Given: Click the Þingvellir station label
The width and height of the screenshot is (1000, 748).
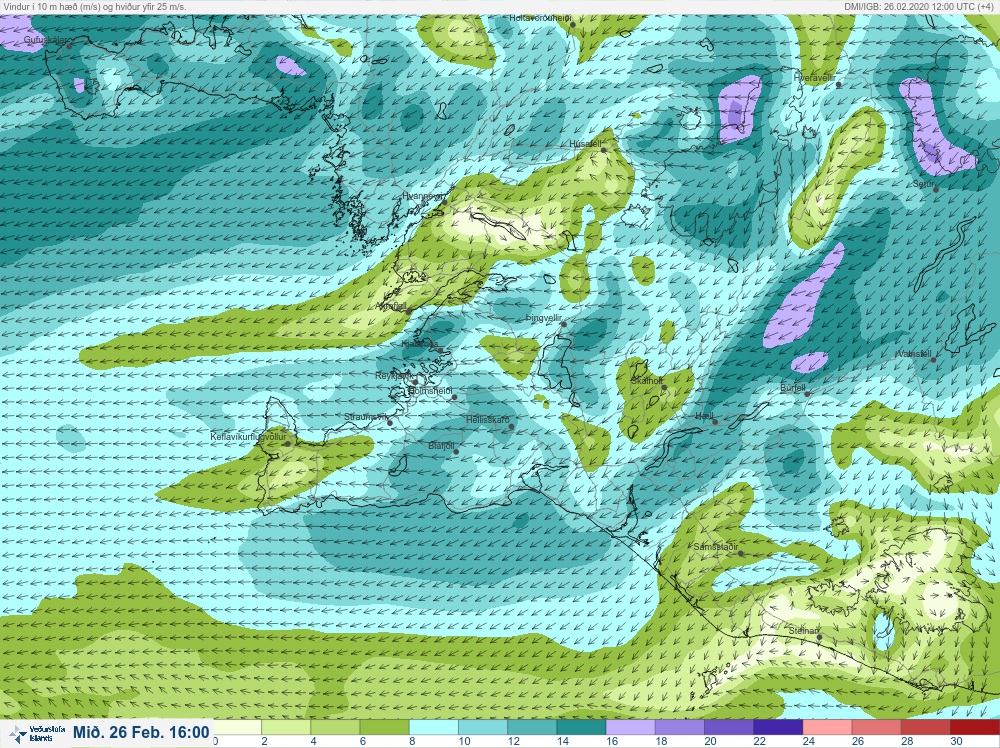Looking at the screenshot, I should pos(543,318).
